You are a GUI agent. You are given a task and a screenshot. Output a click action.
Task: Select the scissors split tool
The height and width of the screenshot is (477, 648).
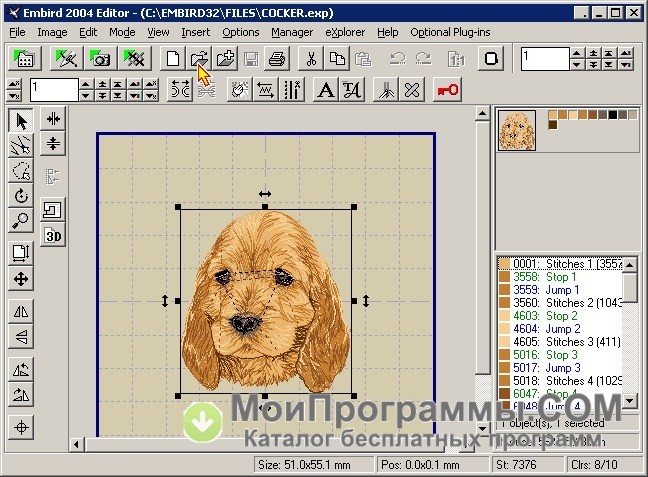21,146
